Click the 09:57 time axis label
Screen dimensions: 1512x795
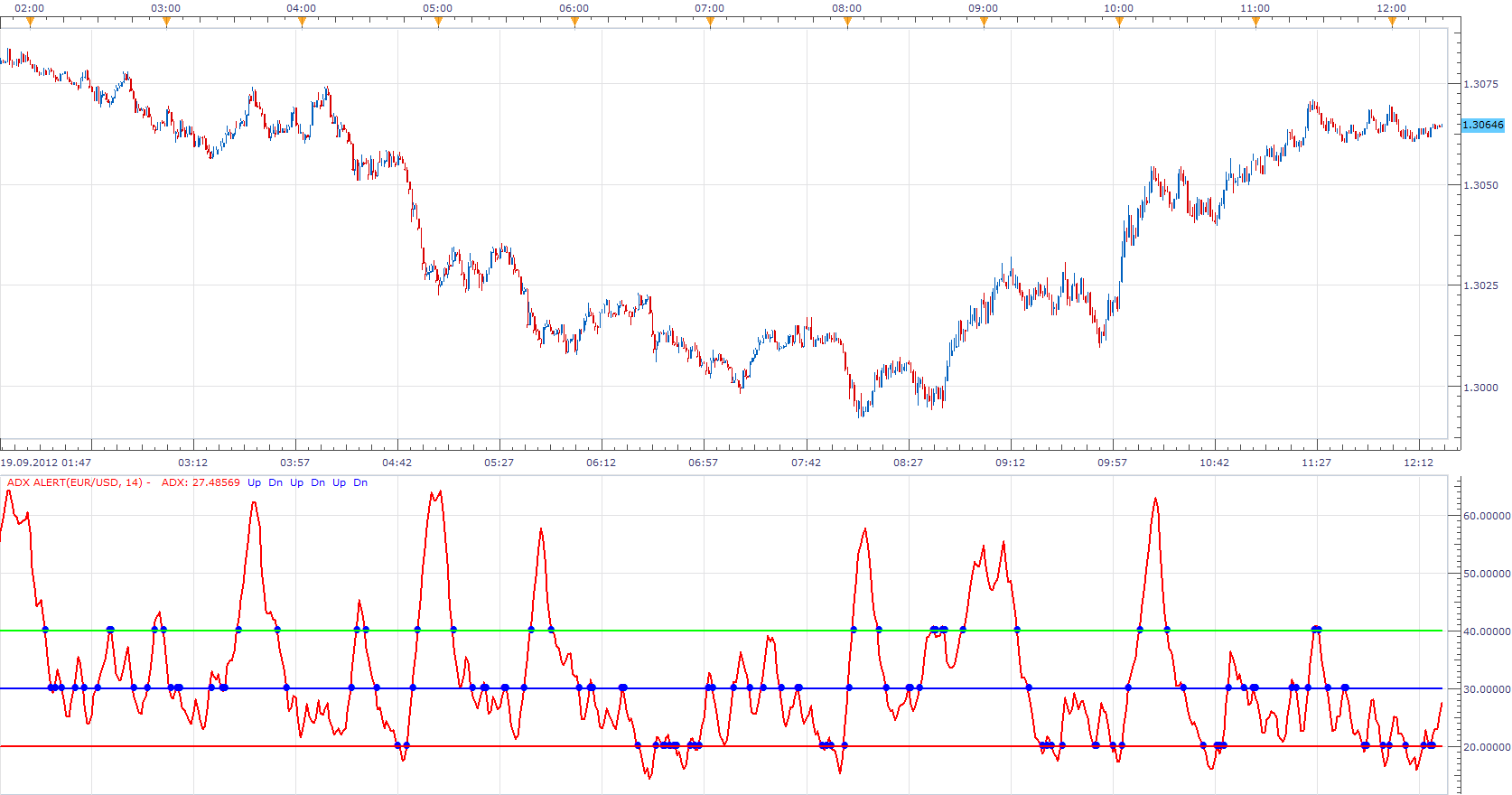[1112, 463]
